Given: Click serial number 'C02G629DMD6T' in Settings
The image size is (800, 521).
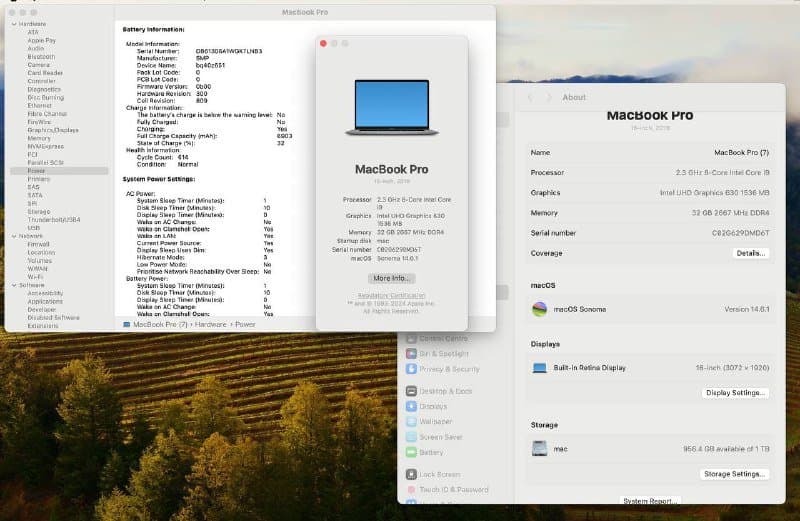Looking at the screenshot, I should [740, 233].
